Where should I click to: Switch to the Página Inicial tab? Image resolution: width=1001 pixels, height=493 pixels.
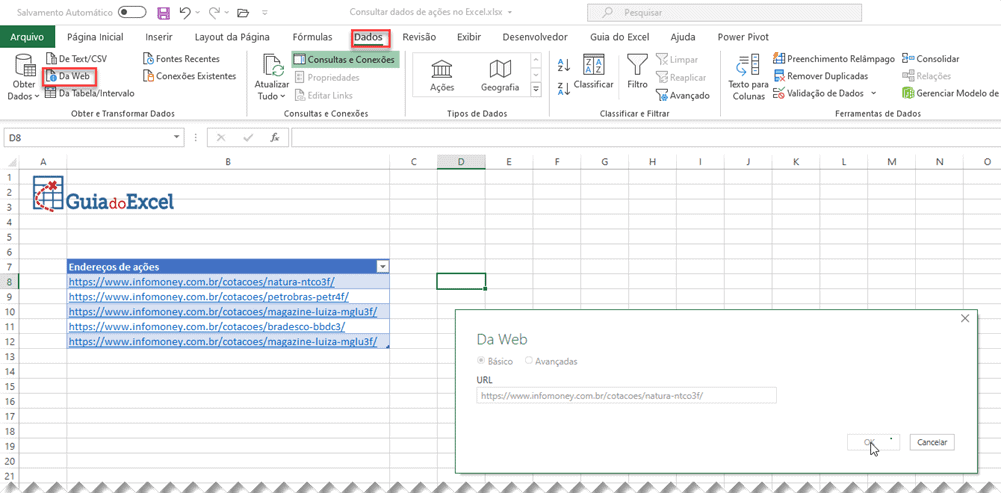pyautogui.click(x=95, y=37)
